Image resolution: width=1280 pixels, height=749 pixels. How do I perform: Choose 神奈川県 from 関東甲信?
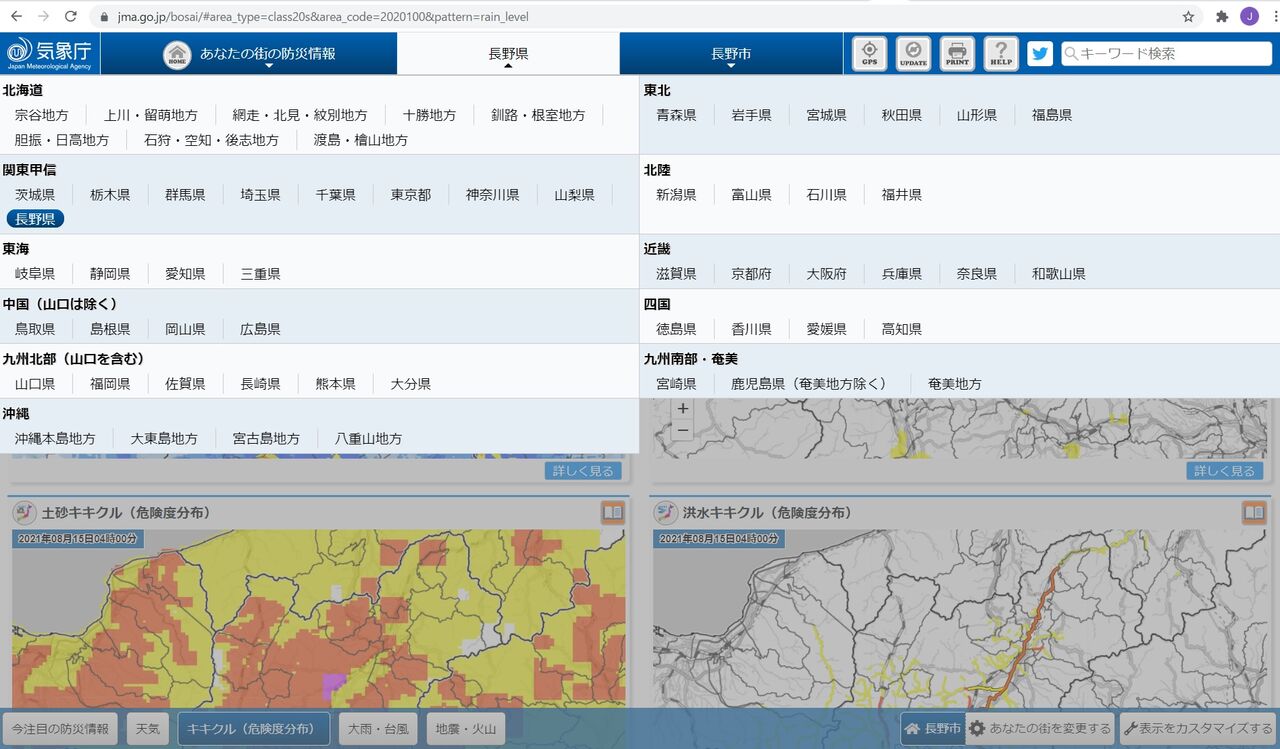pyautogui.click(x=492, y=195)
